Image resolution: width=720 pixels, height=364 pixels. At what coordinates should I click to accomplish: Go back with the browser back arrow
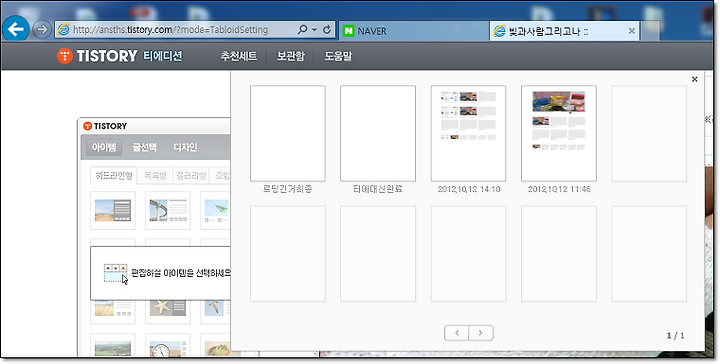(x=16, y=29)
